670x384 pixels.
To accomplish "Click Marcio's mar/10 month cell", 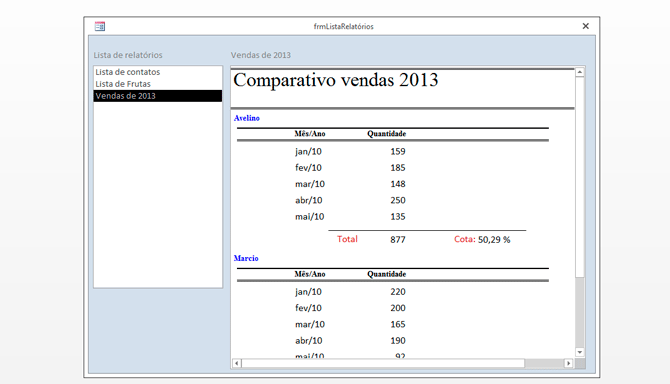I will (x=310, y=324).
